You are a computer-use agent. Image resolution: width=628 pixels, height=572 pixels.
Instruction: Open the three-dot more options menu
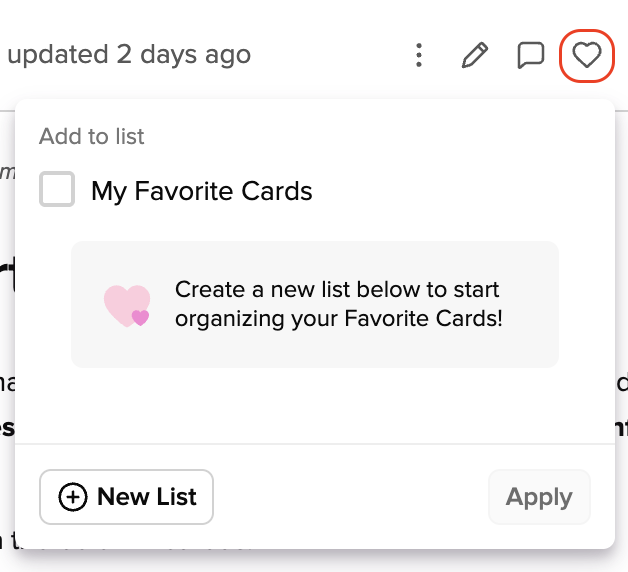(x=419, y=55)
